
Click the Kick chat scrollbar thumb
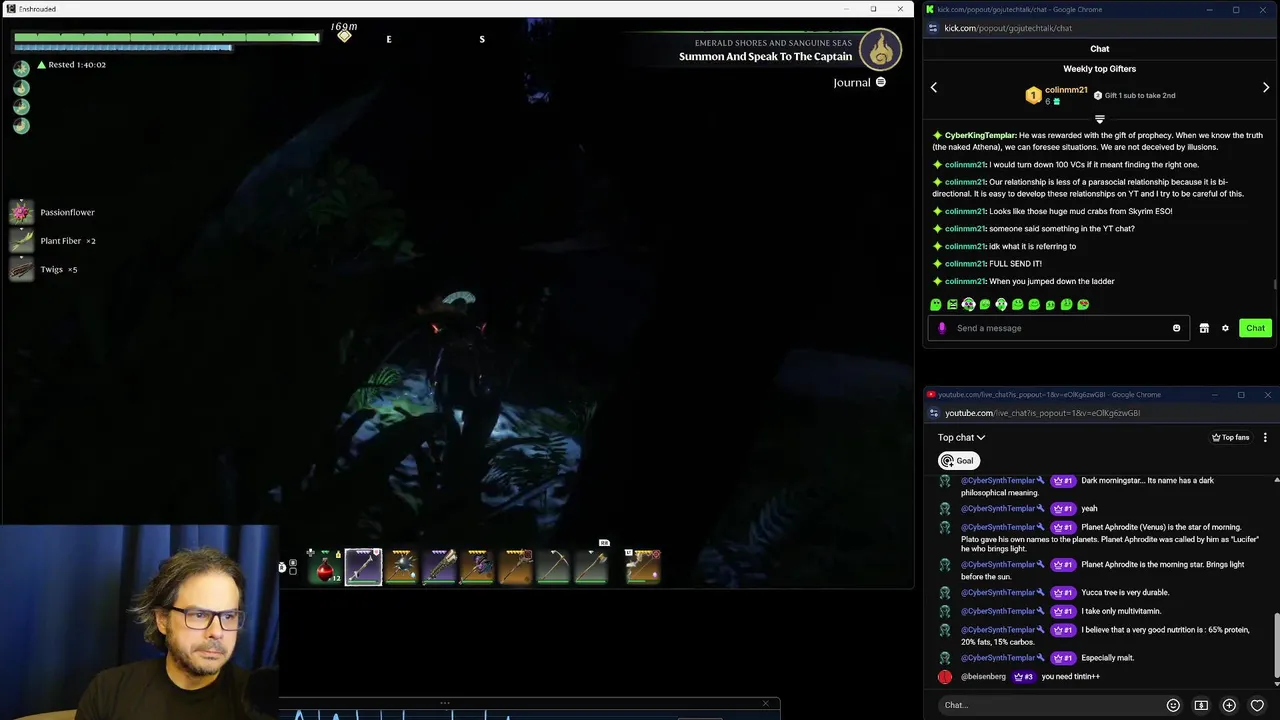click(1276, 285)
